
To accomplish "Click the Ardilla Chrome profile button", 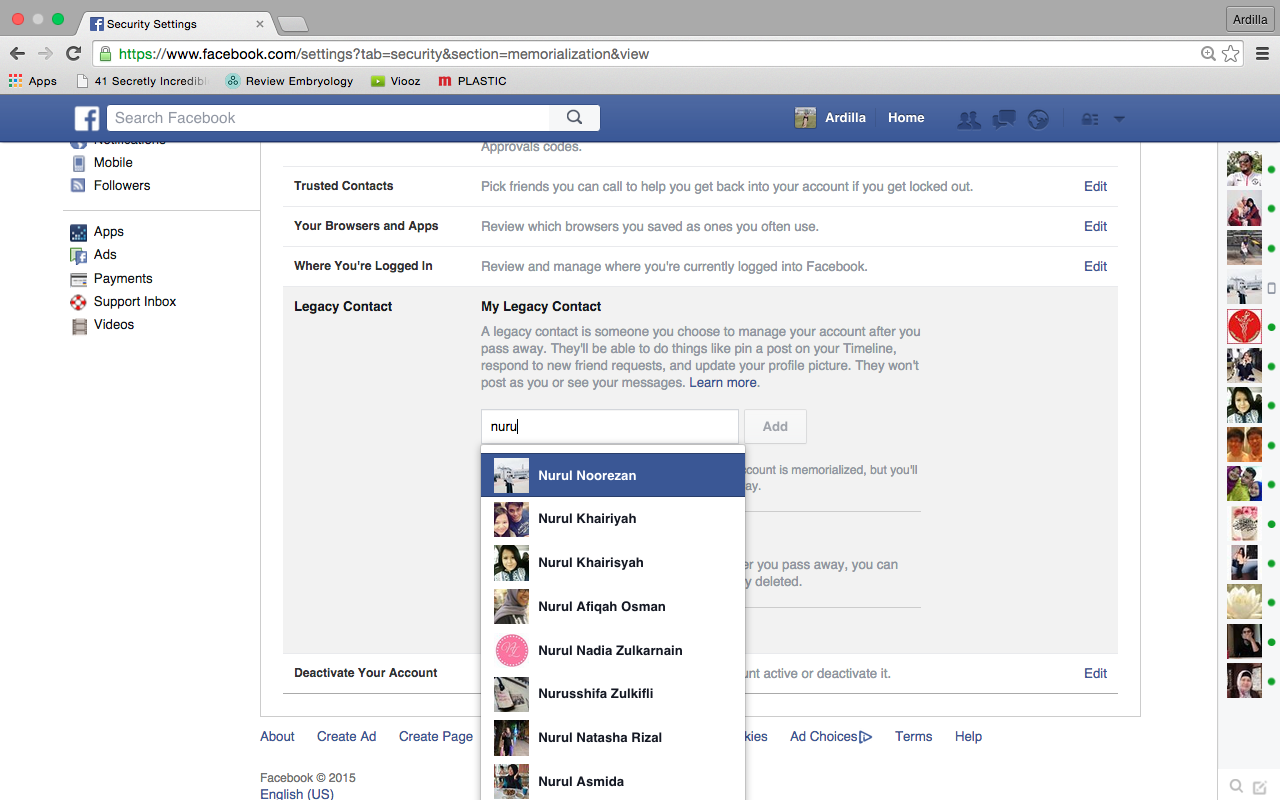I will pos(1250,19).
